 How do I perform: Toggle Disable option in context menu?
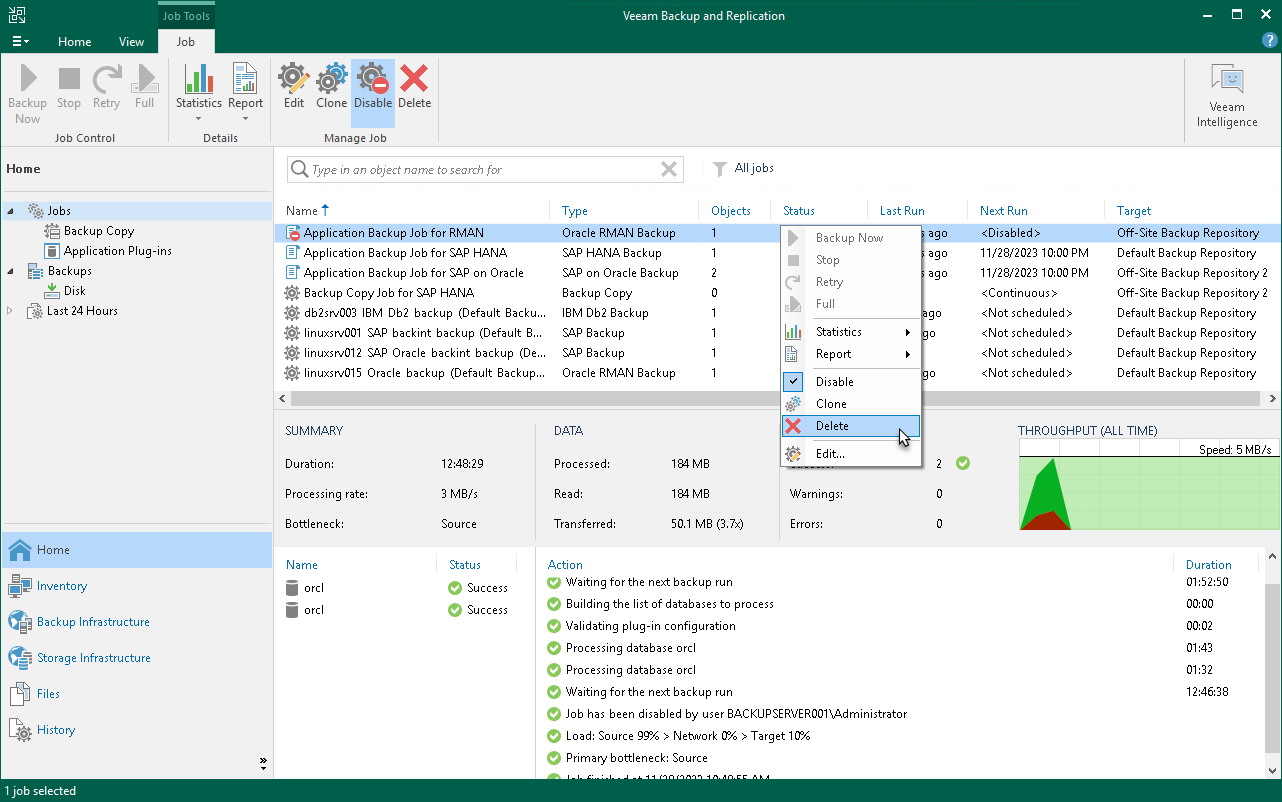click(834, 382)
